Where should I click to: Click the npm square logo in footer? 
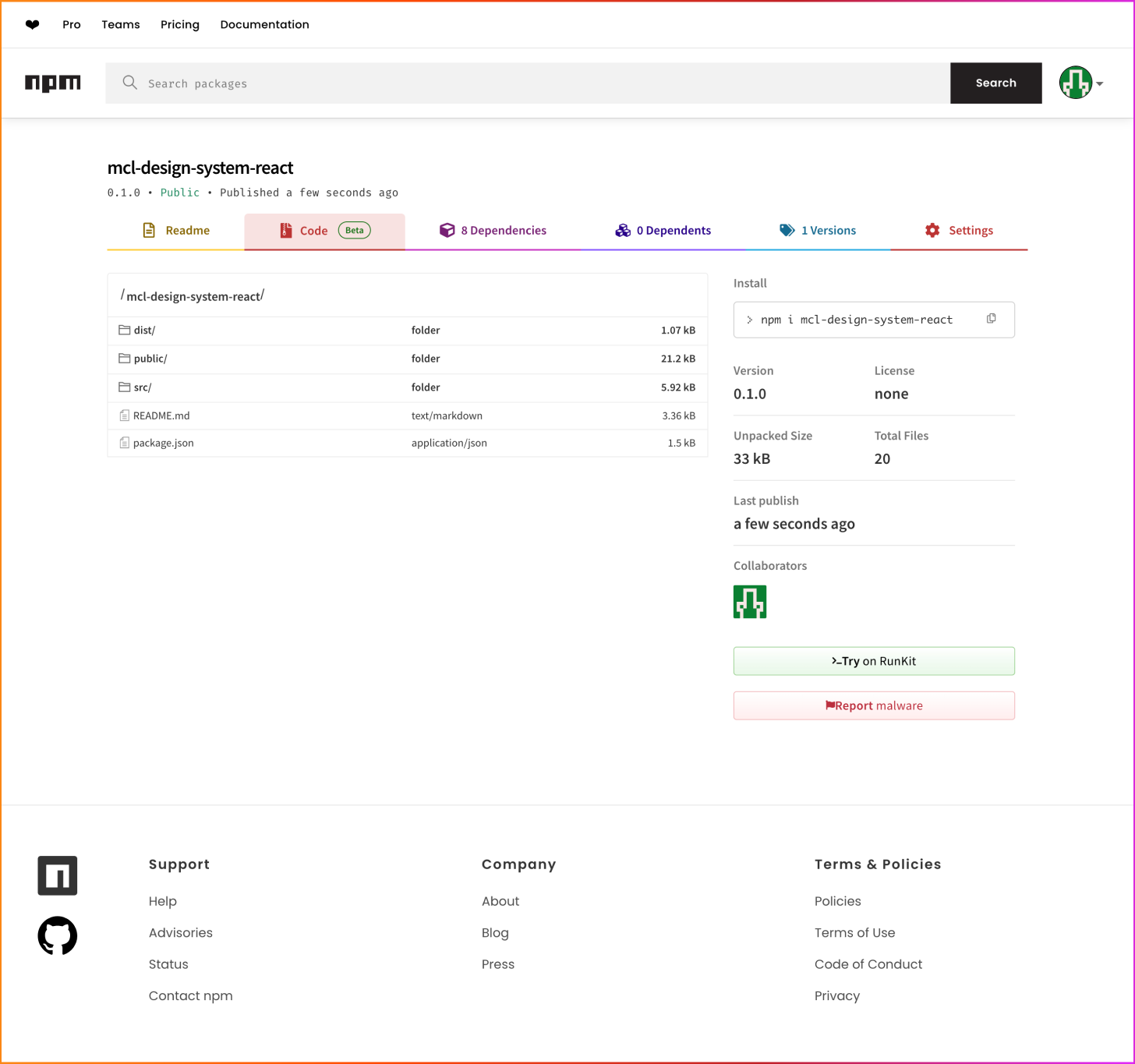[58, 875]
